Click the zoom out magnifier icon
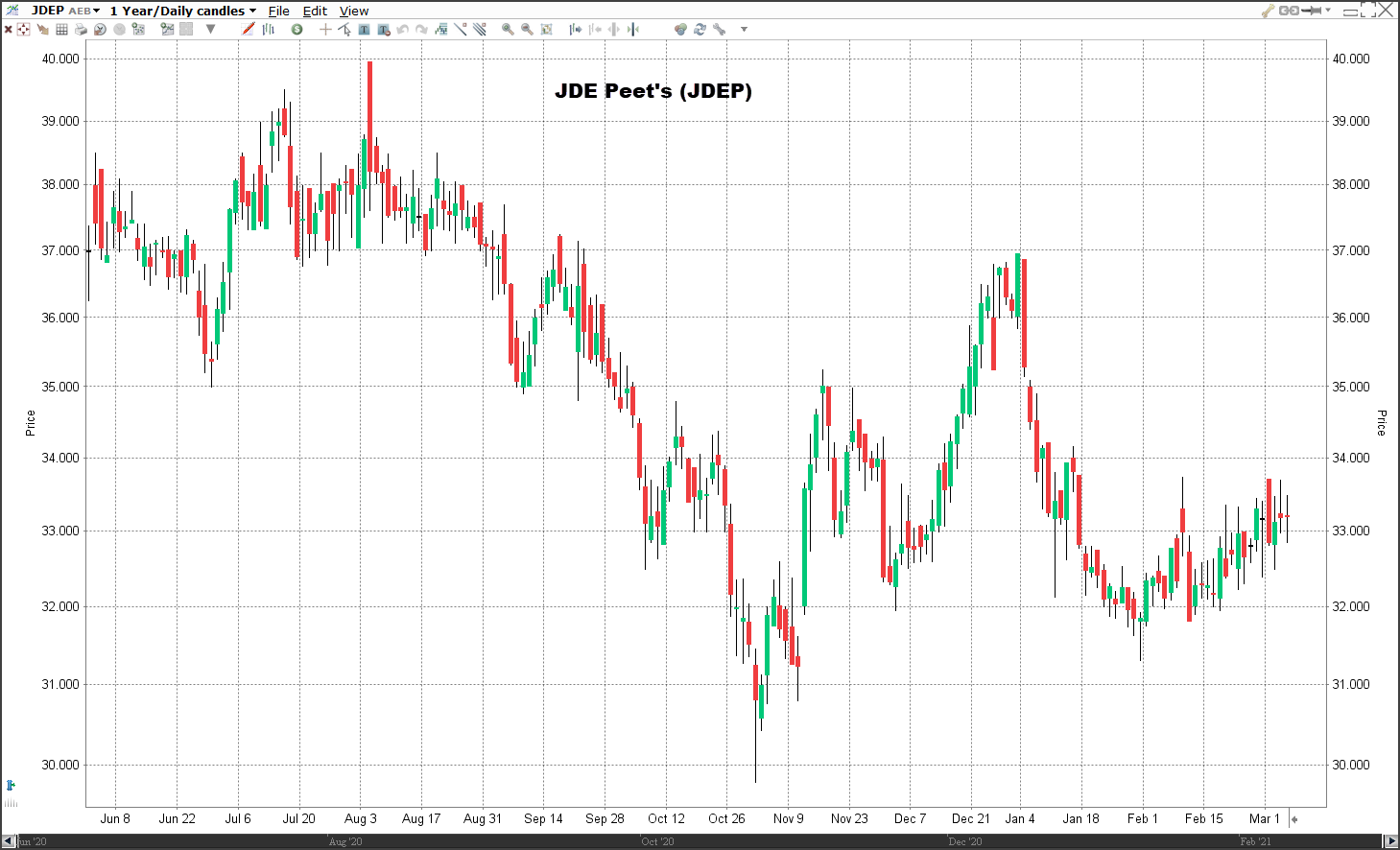The image size is (1400, 850). coord(527,29)
